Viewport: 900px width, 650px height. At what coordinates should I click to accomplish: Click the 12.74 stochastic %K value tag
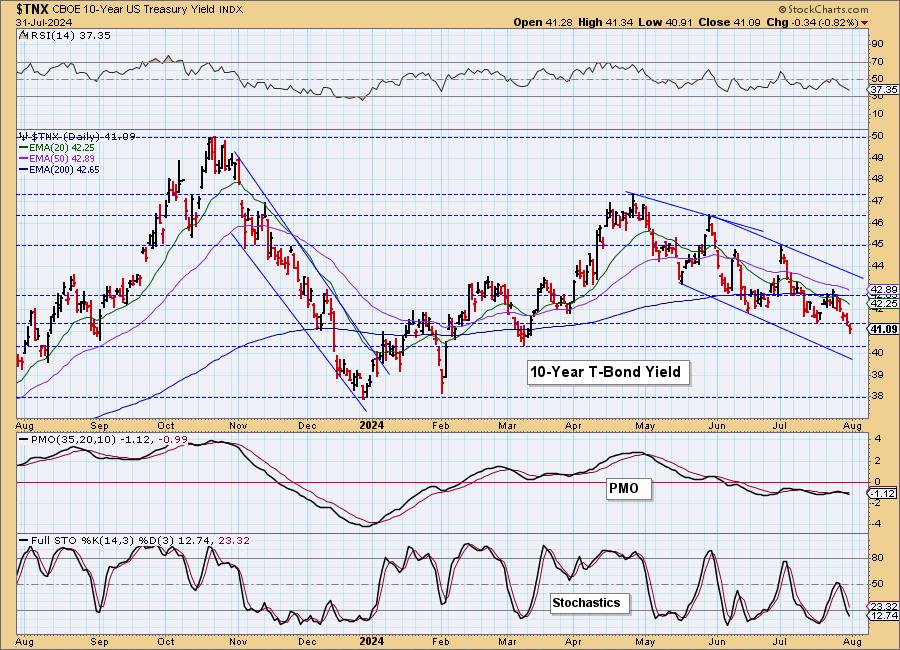pos(883,616)
